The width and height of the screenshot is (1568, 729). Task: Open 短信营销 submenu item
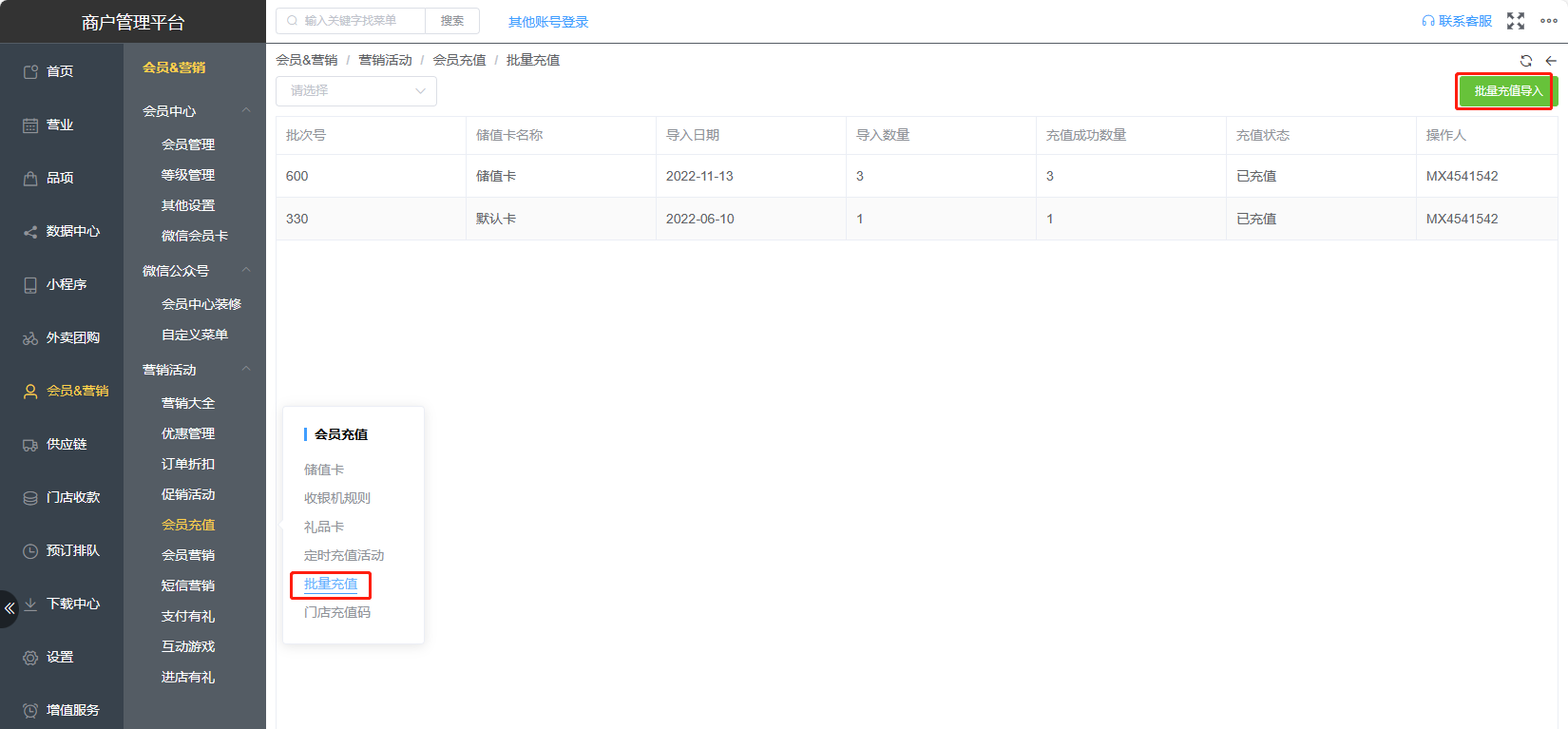(x=188, y=585)
